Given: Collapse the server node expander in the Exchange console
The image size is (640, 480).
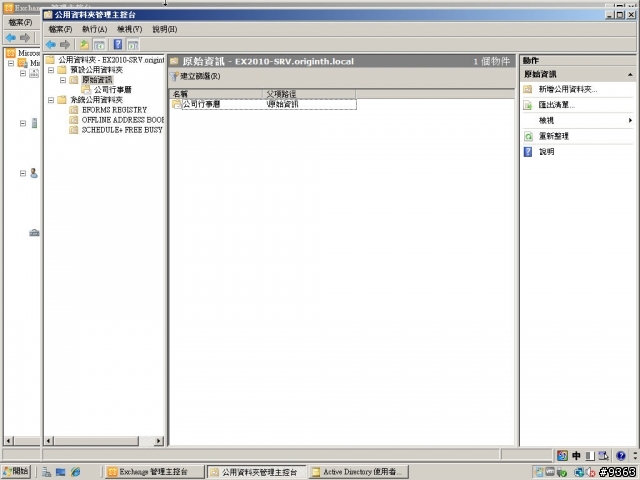Looking at the screenshot, I should coord(23,123).
